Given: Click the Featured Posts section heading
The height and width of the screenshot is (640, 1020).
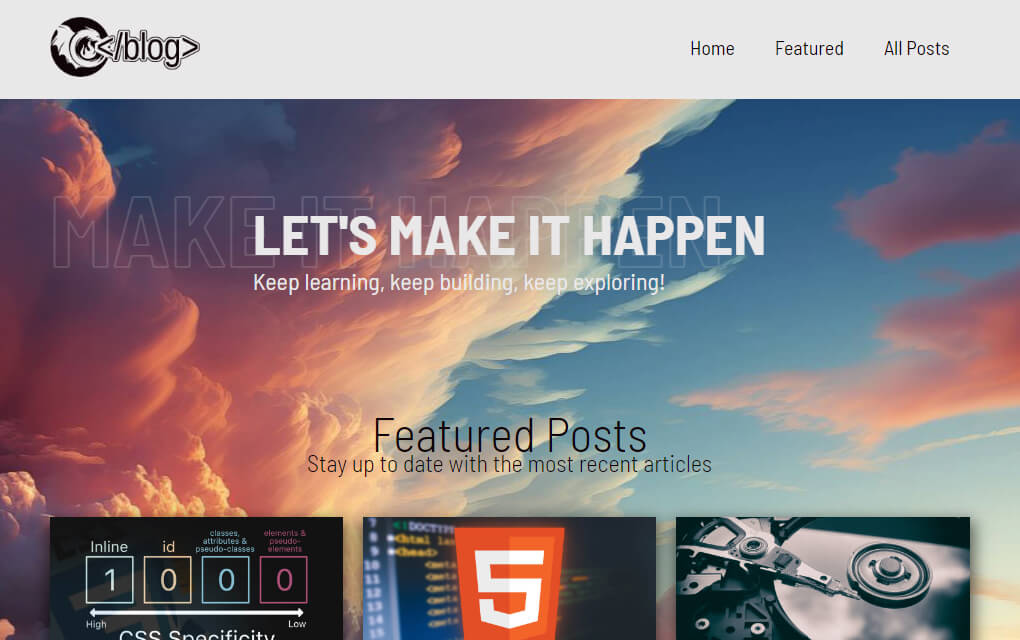Looking at the screenshot, I should pyautogui.click(x=509, y=434).
